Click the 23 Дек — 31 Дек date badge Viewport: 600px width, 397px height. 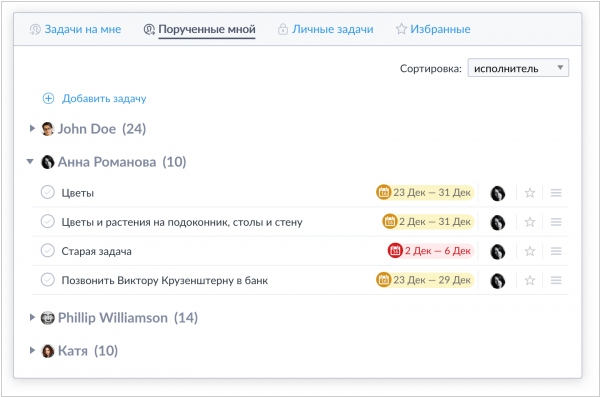pyautogui.click(x=425, y=192)
